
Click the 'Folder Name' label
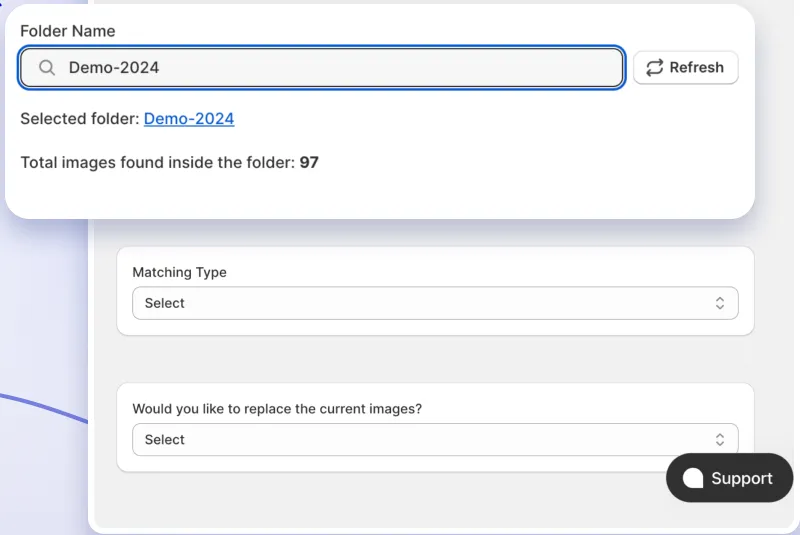(x=68, y=31)
